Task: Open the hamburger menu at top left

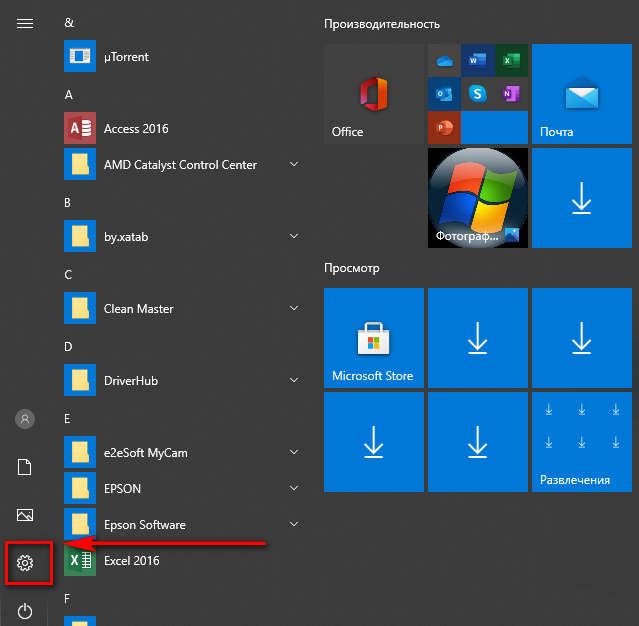Action: click(x=25, y=24)
